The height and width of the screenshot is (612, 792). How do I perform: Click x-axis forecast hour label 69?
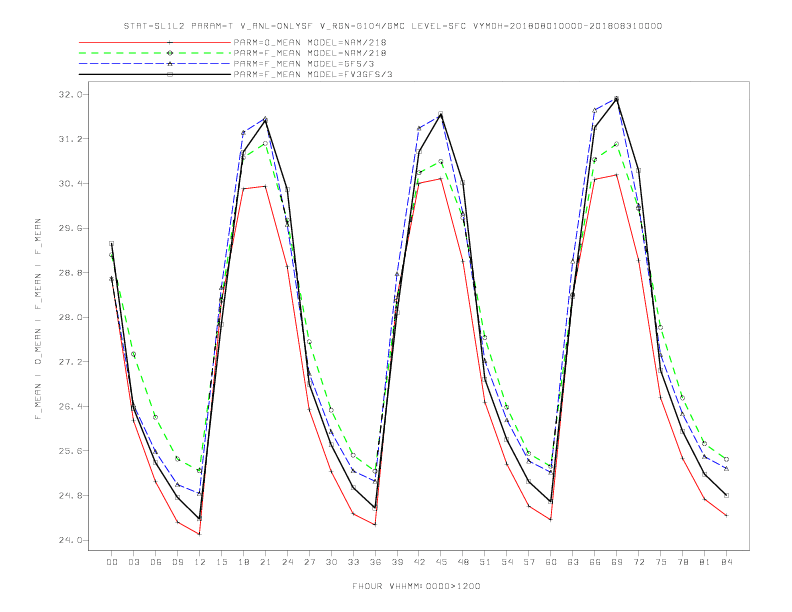617,562
